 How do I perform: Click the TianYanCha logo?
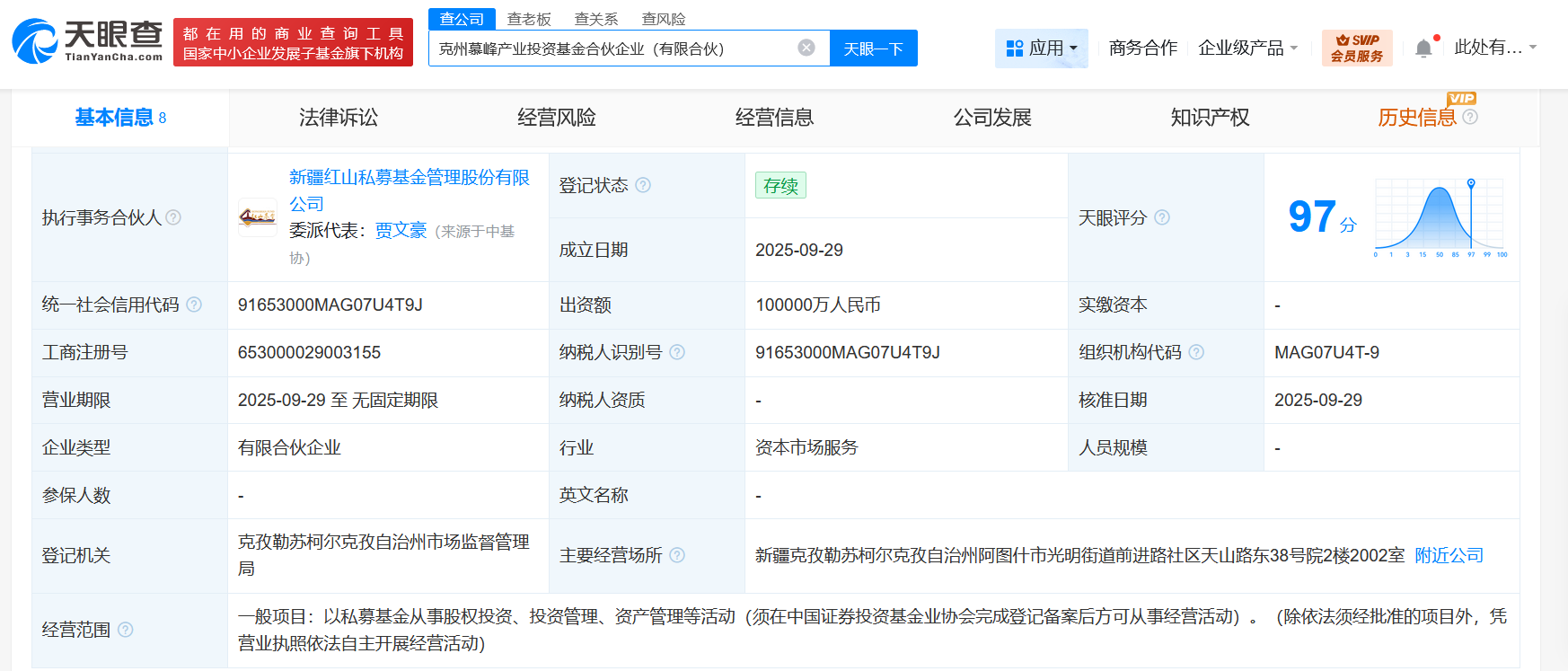87,41
